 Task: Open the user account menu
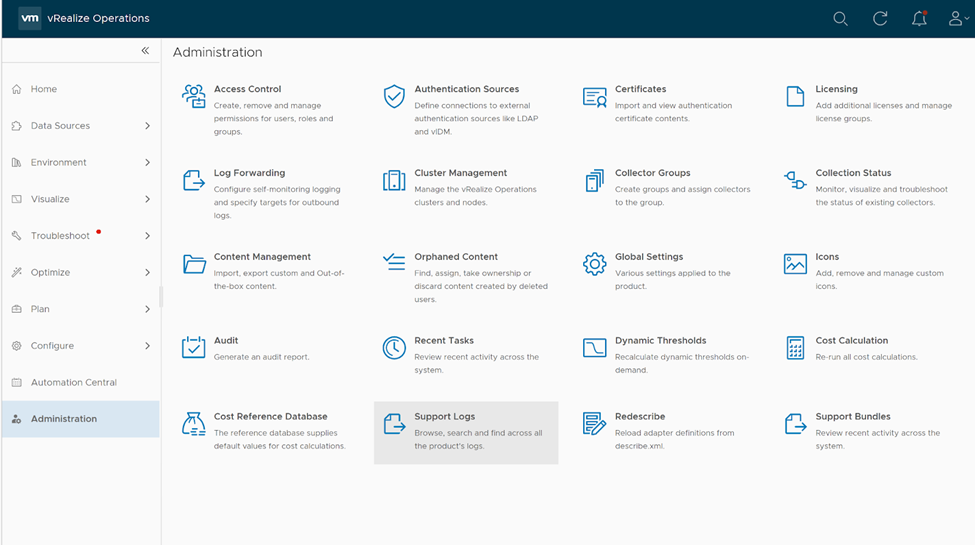tap(958, 19)
